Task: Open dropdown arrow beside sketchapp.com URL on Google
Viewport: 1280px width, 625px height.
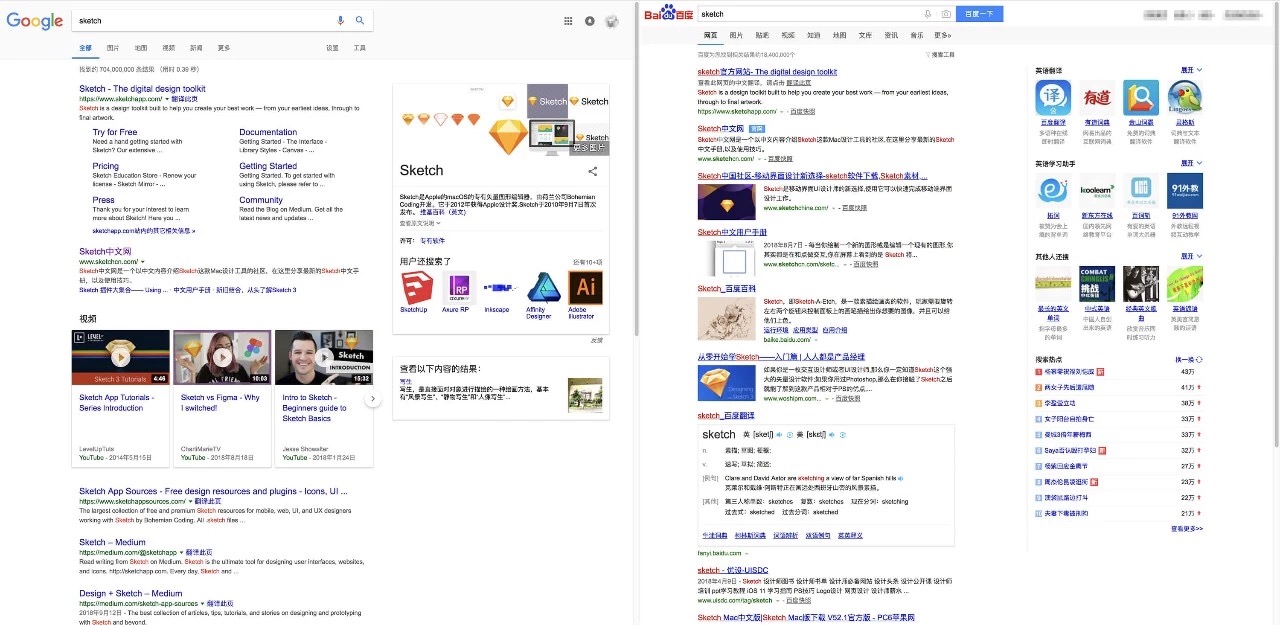Action: [167, 100]
